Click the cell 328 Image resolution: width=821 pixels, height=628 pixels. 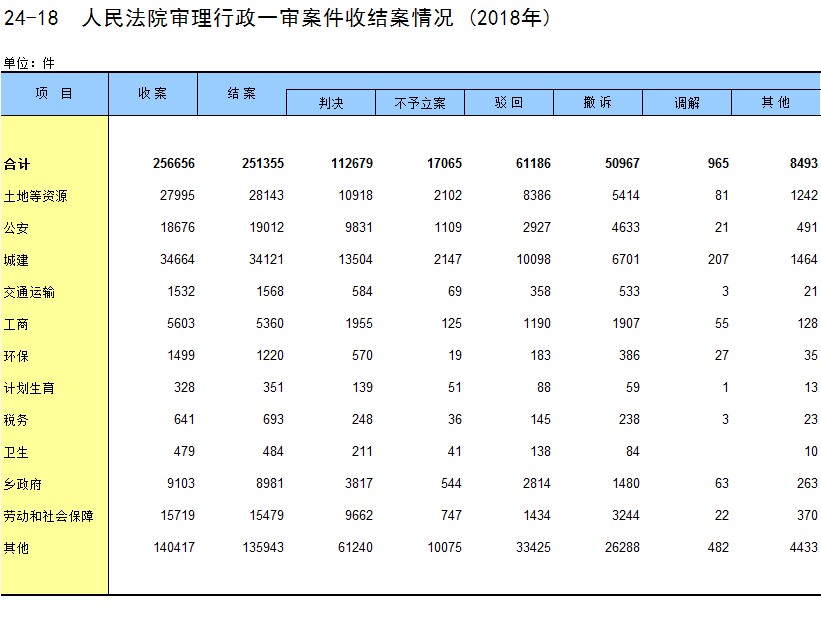tap(184, 387)
